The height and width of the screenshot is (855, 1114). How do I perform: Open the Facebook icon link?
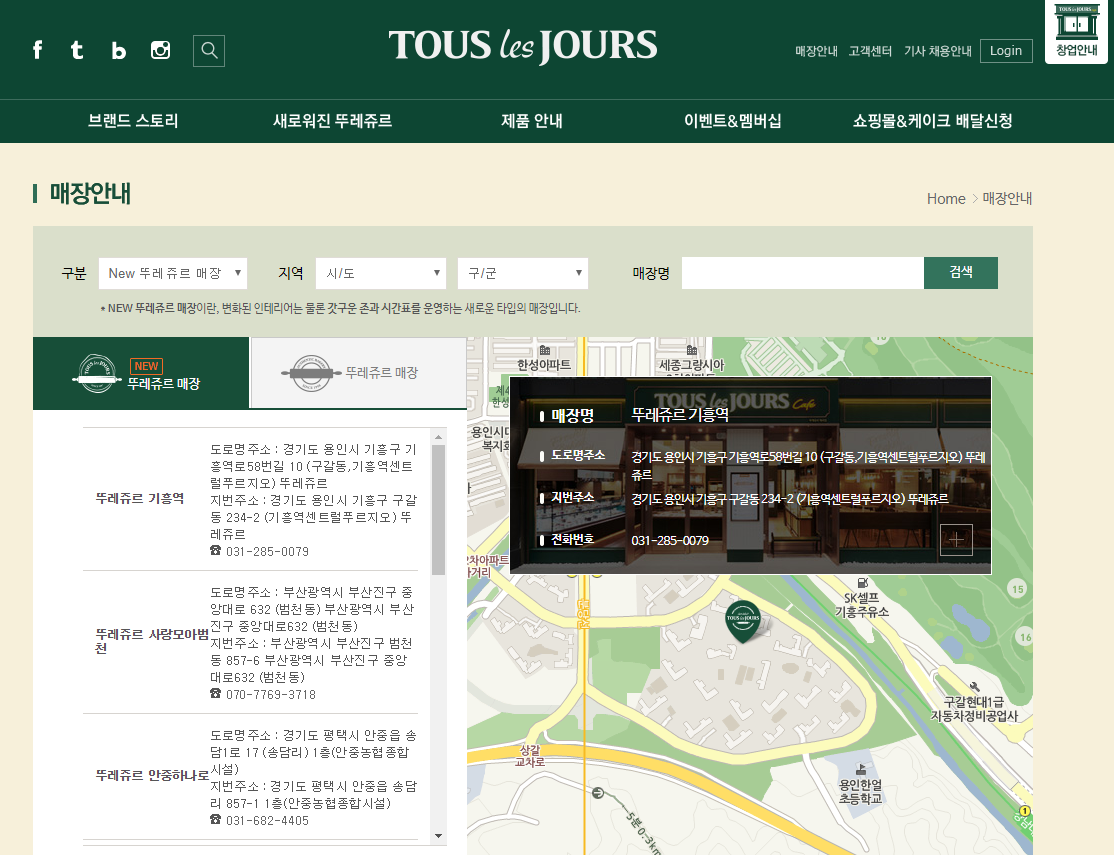38,50
